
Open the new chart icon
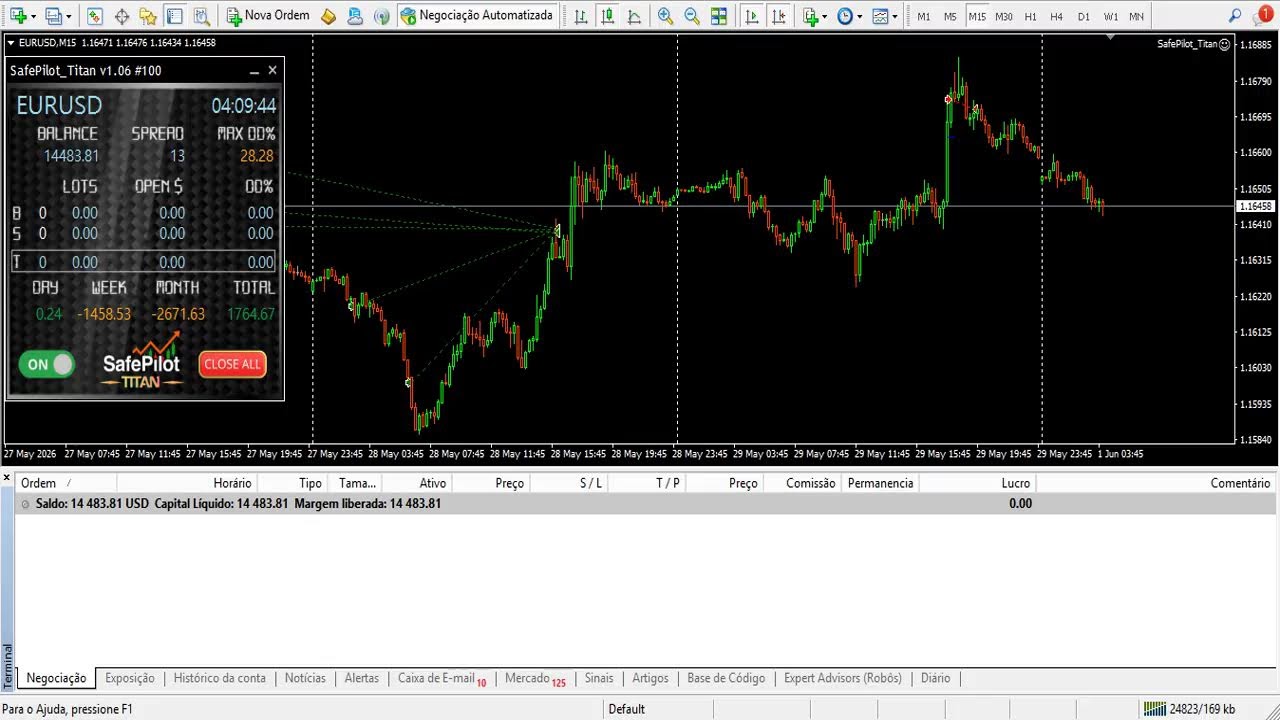coord(17,16)
